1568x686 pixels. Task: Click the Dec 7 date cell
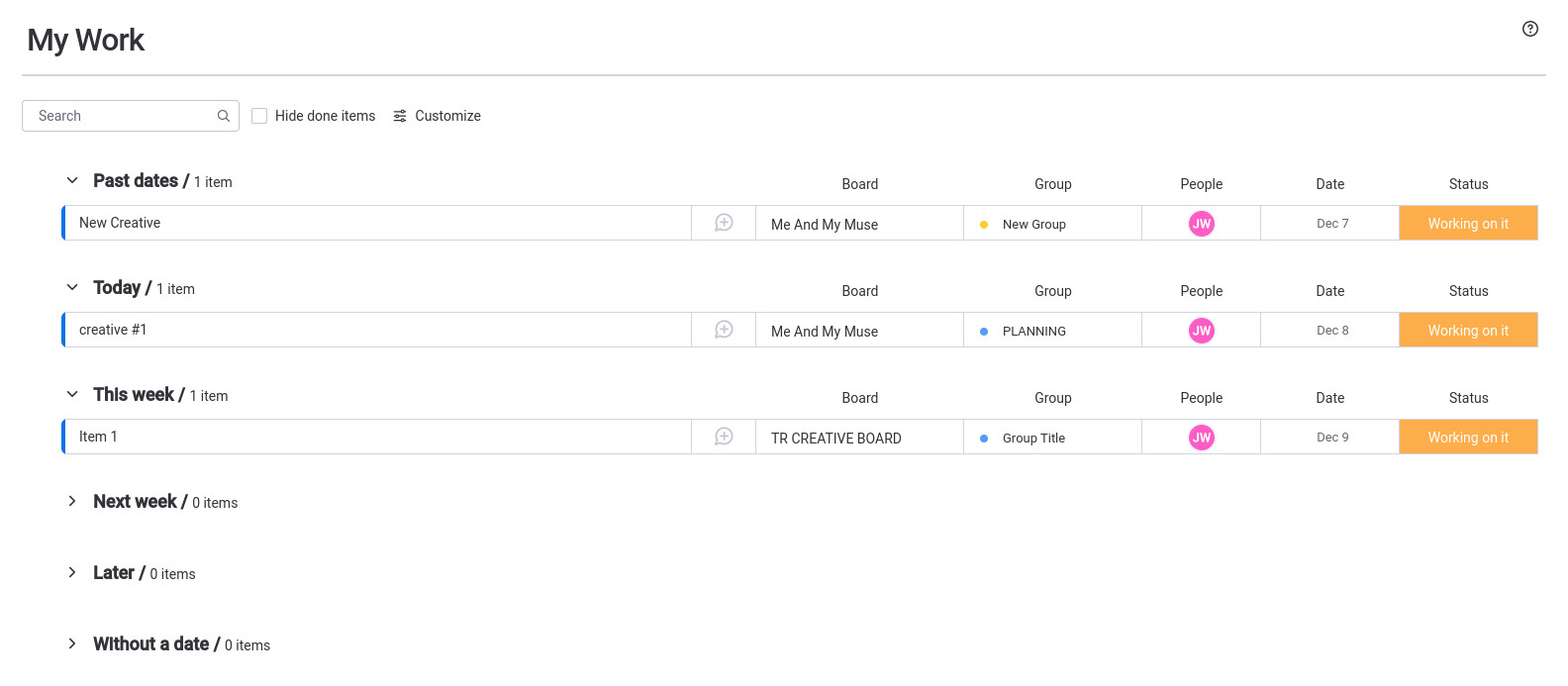[x=1331, y=224]
